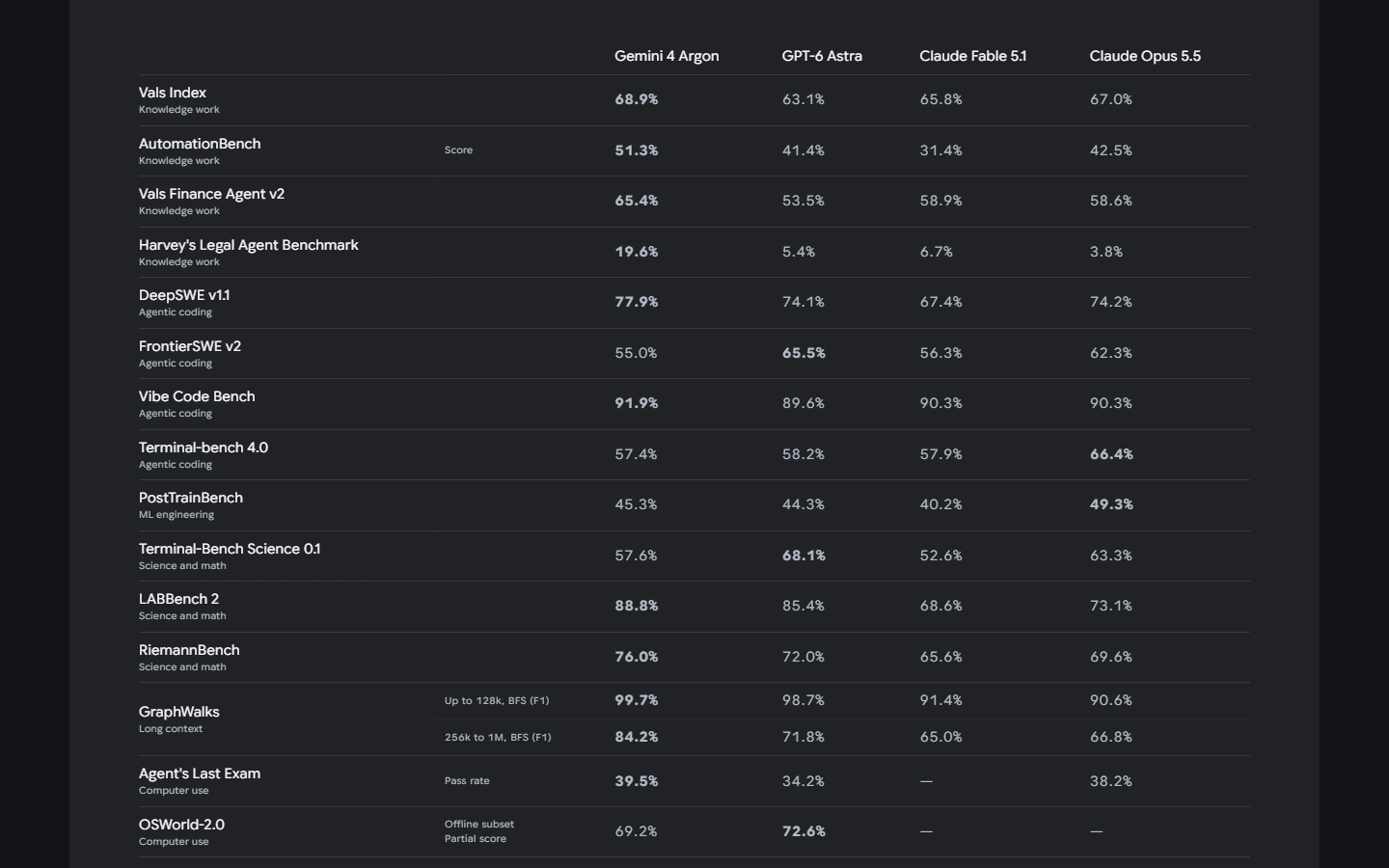Image resolution: width=1389 pixels, height=868 pixels.
Task: Click the Score label in AutomationBench row
Action: click(x=458, y=150)
